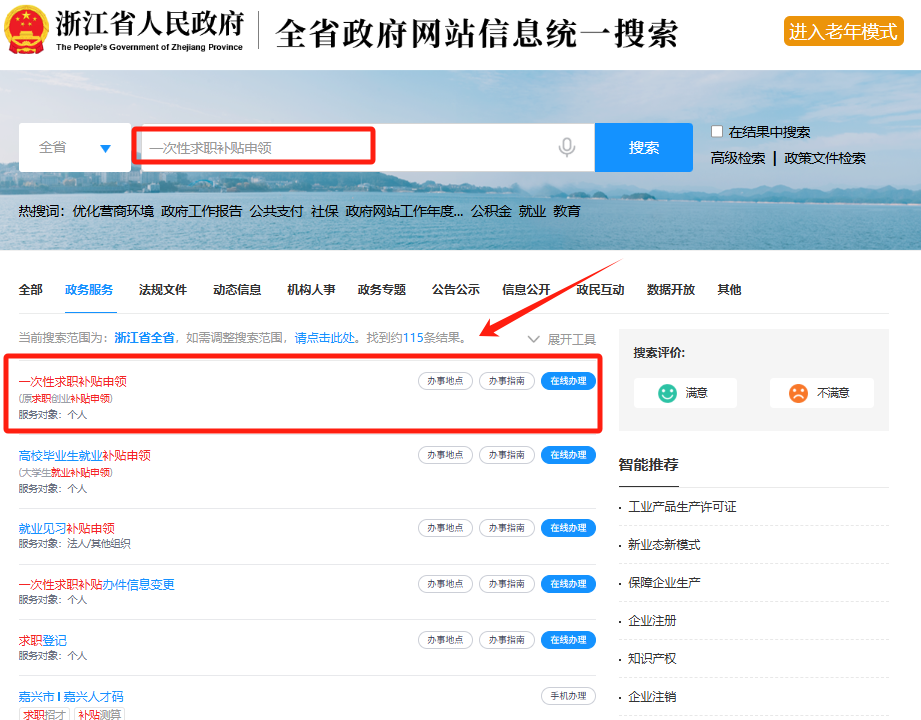The width and height of the screenshot is (921, 720).
Task: Click the green smiley 满意 face icon
Action: pos(667,393)
